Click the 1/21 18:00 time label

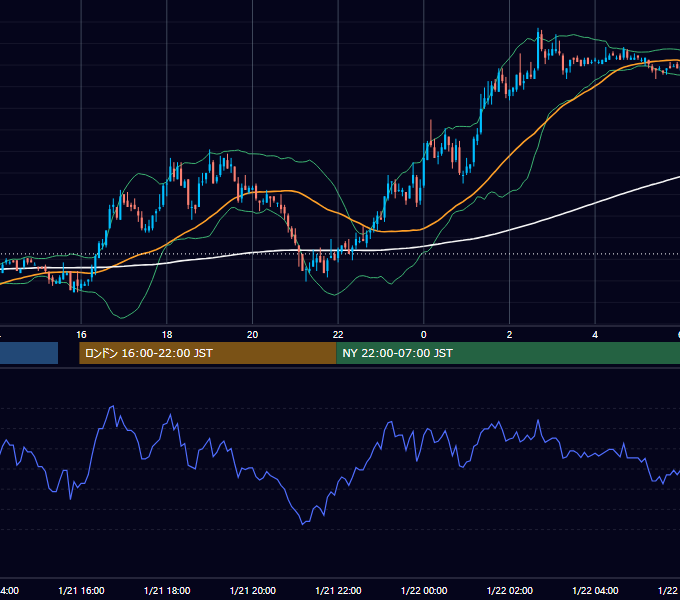(167, 590)
